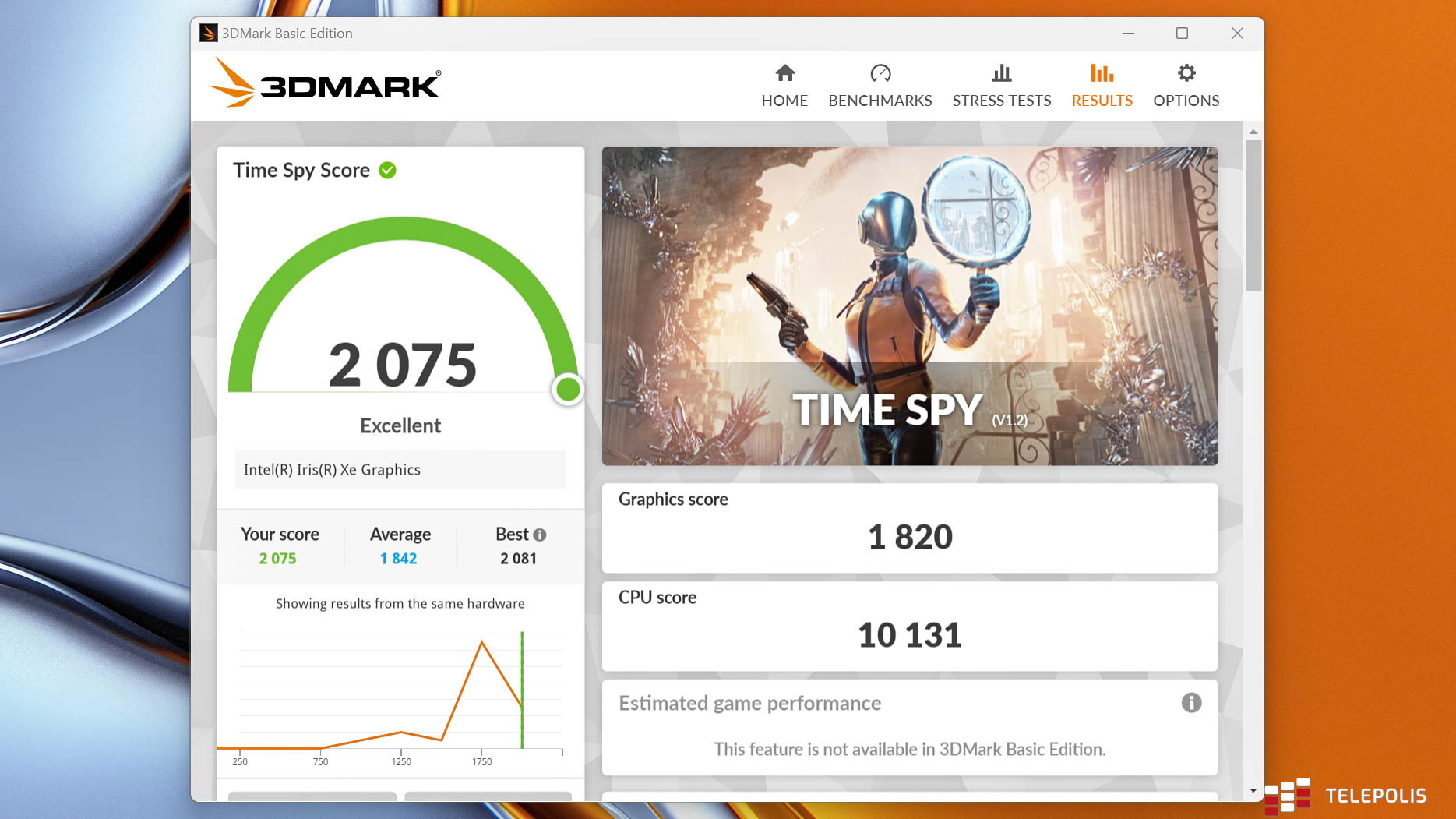The width and height of the screenshot is (1456, 819).
Task: Click the green gauge end marker
Action: click(568, 389)
